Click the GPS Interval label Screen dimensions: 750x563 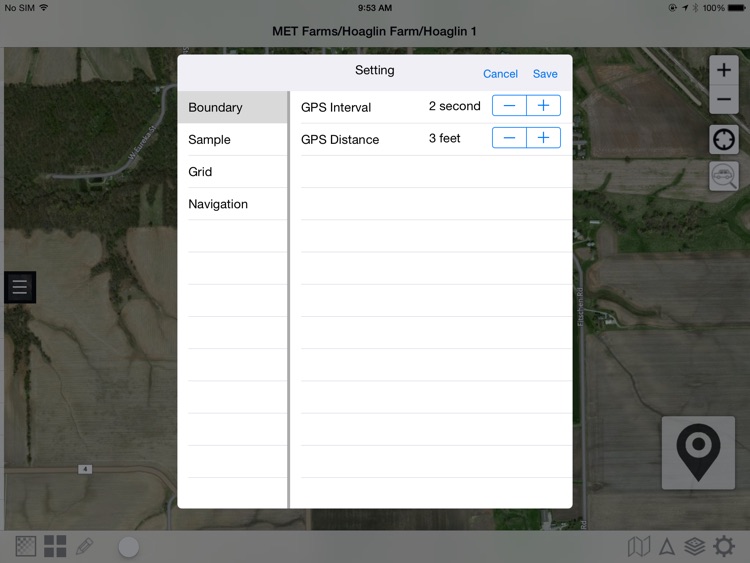(x=336, y=107)
